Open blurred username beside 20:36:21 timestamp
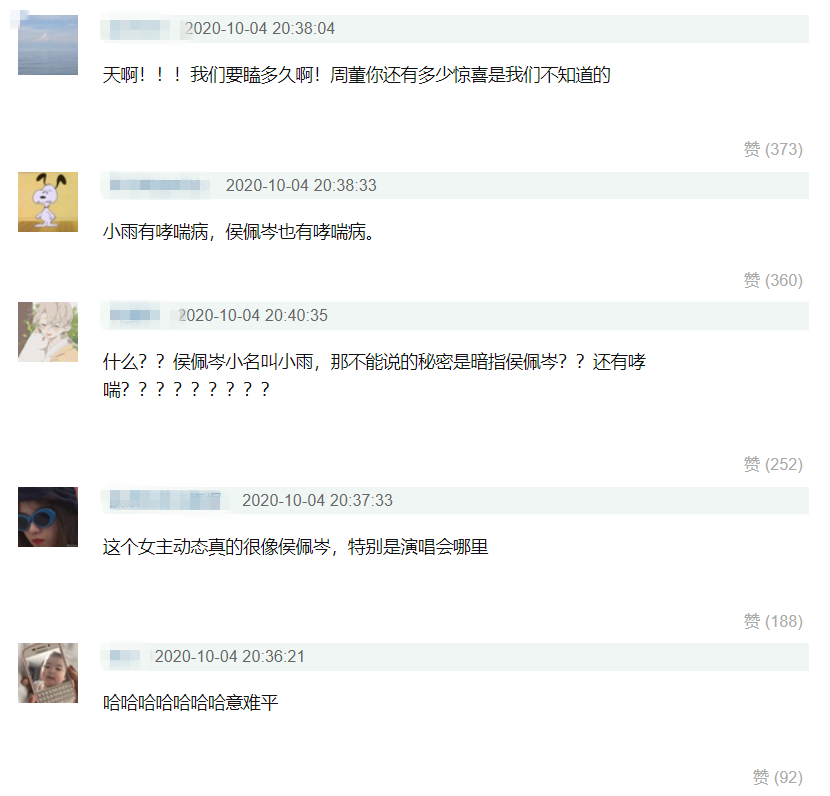Screen dimensions: 830x796 tap(125, 656)
